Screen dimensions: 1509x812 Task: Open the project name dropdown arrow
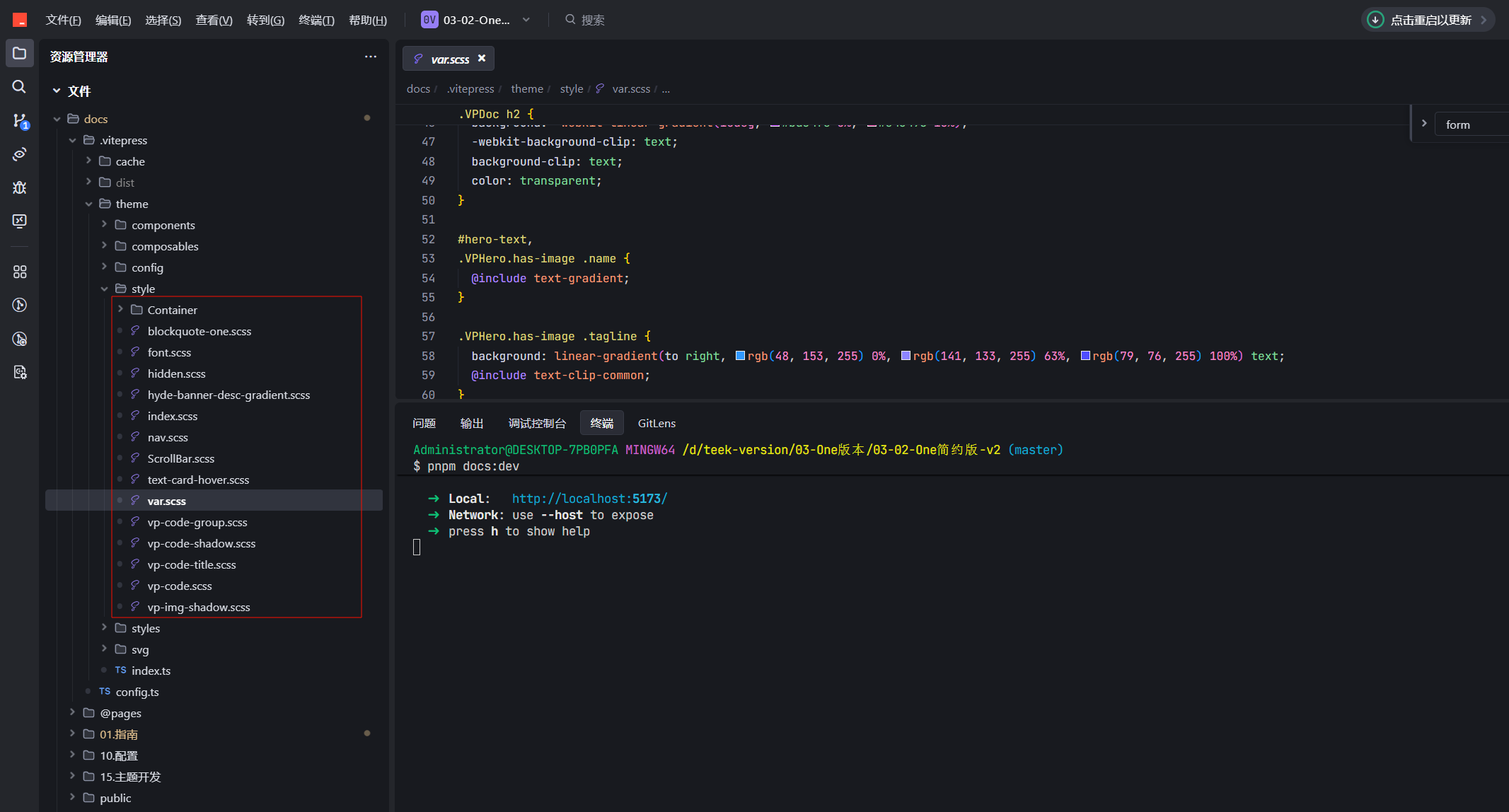(x=526, y=20)
